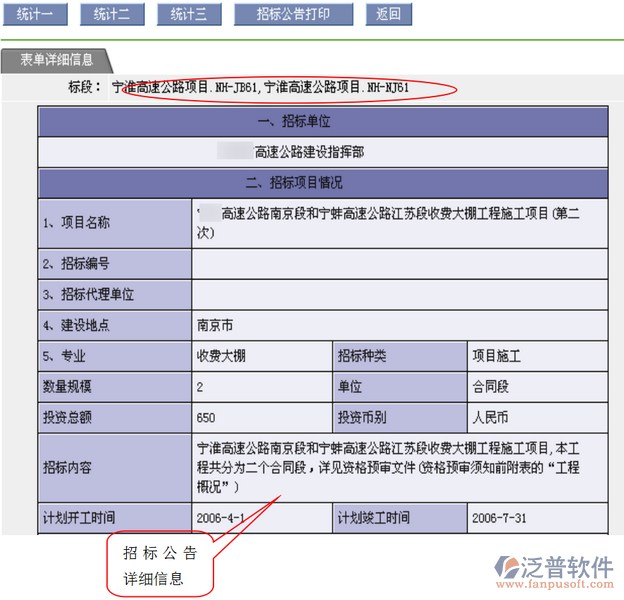Select the 建设地点 value 南京市
Viewport: 624px width, 600px height.
pos(215,326)
